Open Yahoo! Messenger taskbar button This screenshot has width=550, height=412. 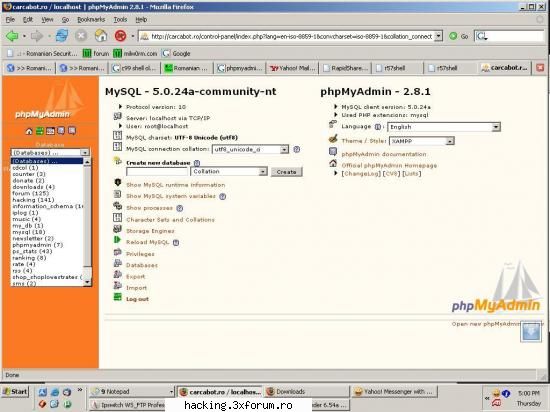pos(394,392)
